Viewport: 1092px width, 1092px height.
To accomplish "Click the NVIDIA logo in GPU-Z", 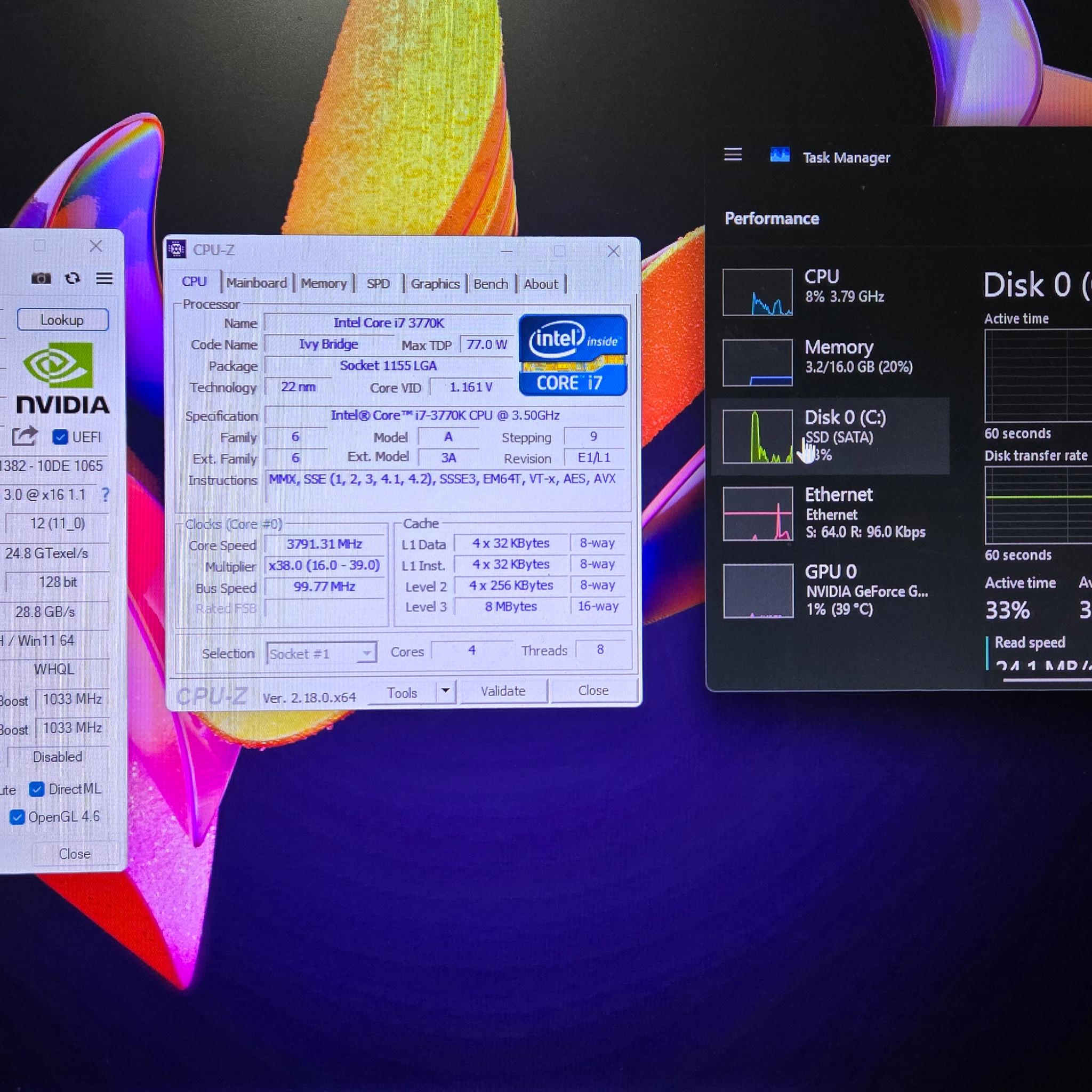I will coord(62,377).
